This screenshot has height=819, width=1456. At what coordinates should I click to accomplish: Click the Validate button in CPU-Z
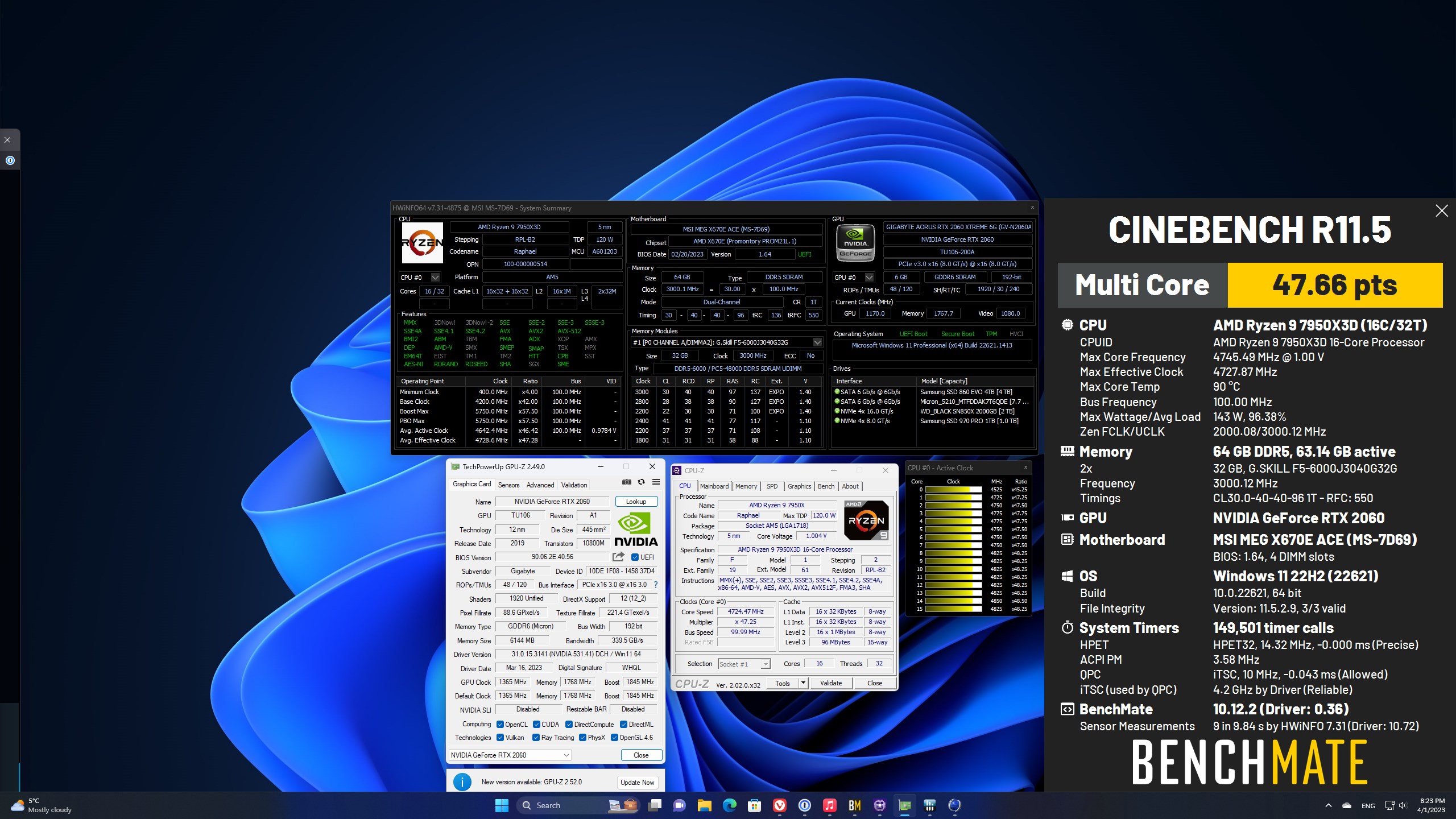pos(831,683)
